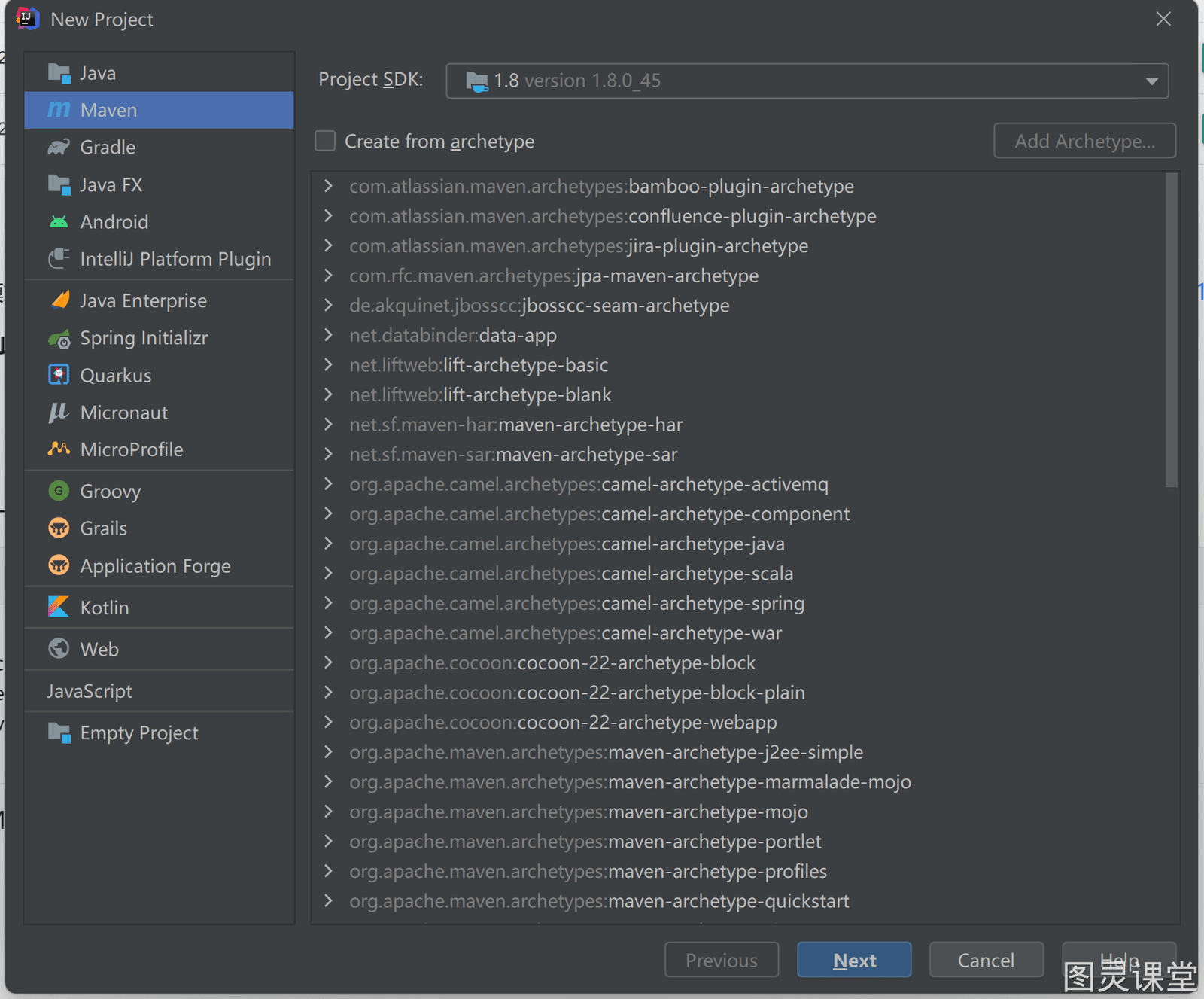The width and height of the screenshot is (1204, 999).
Task: Click the Kotlin logo icon
Action: [59, 607]
